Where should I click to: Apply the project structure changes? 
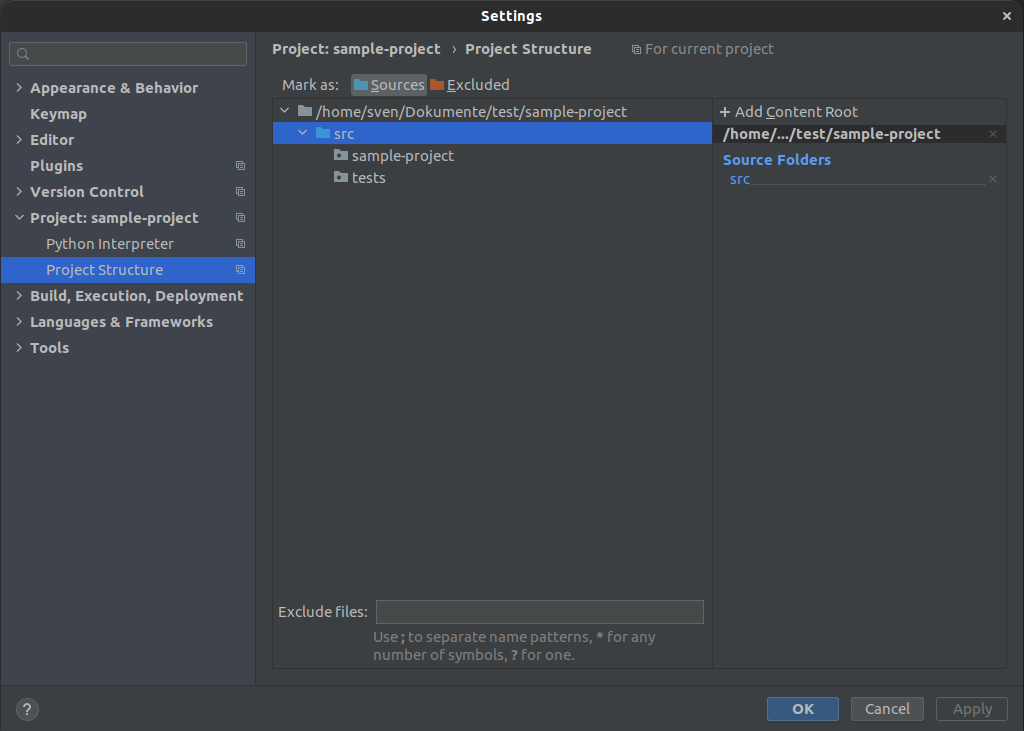pos(971,708)
